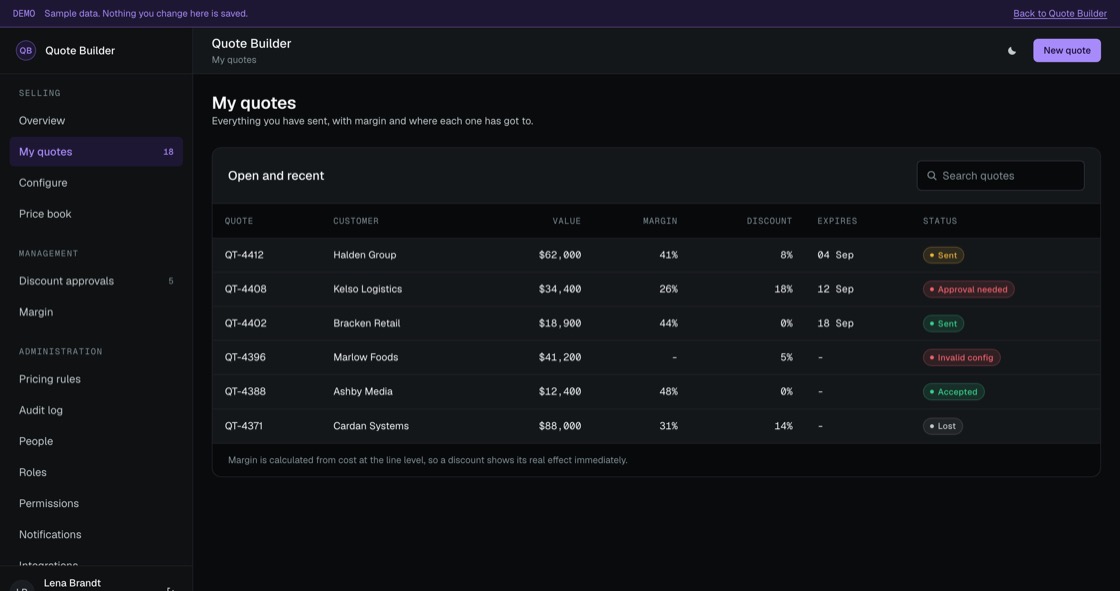Click the Expires column header
This screenshot has height=591, width=1120.
(x=837, y=221)
